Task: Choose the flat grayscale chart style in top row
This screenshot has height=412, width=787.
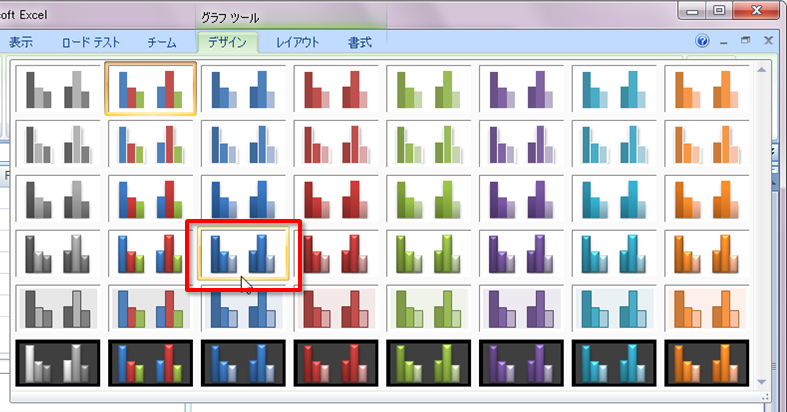Action: coord(58,89)
